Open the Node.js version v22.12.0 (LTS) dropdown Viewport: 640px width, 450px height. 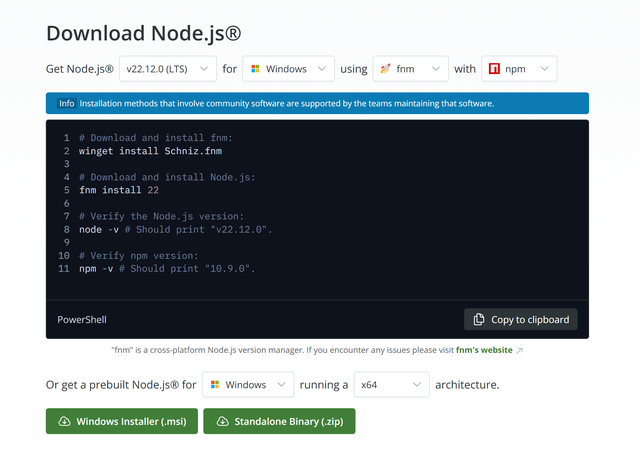pos(168,69)
